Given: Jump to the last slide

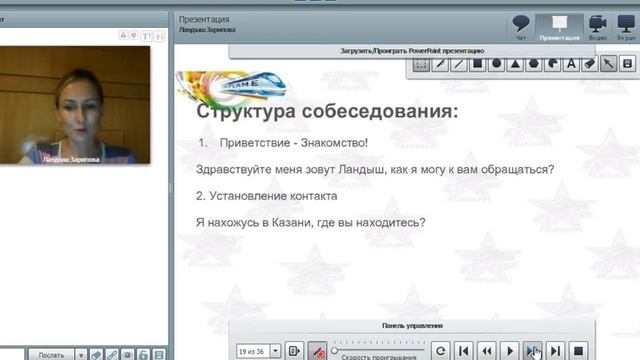Looking at the screenshot, I should click(x=555, y=351).
